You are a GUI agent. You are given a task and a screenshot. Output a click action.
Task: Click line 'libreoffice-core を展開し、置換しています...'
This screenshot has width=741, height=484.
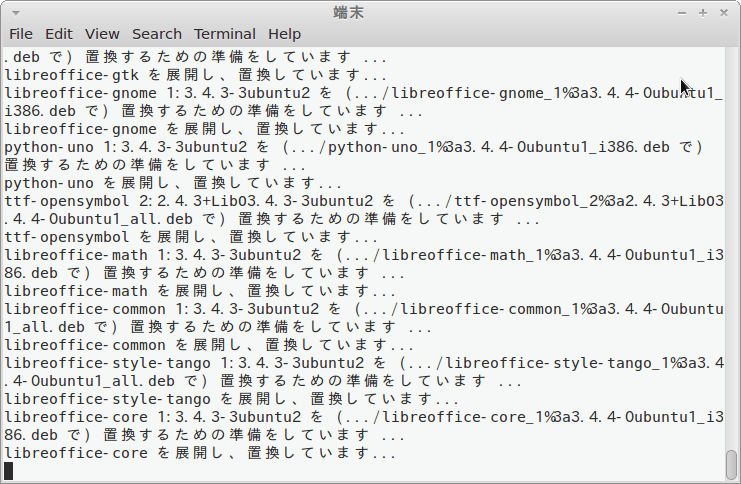tap(200, 453)
